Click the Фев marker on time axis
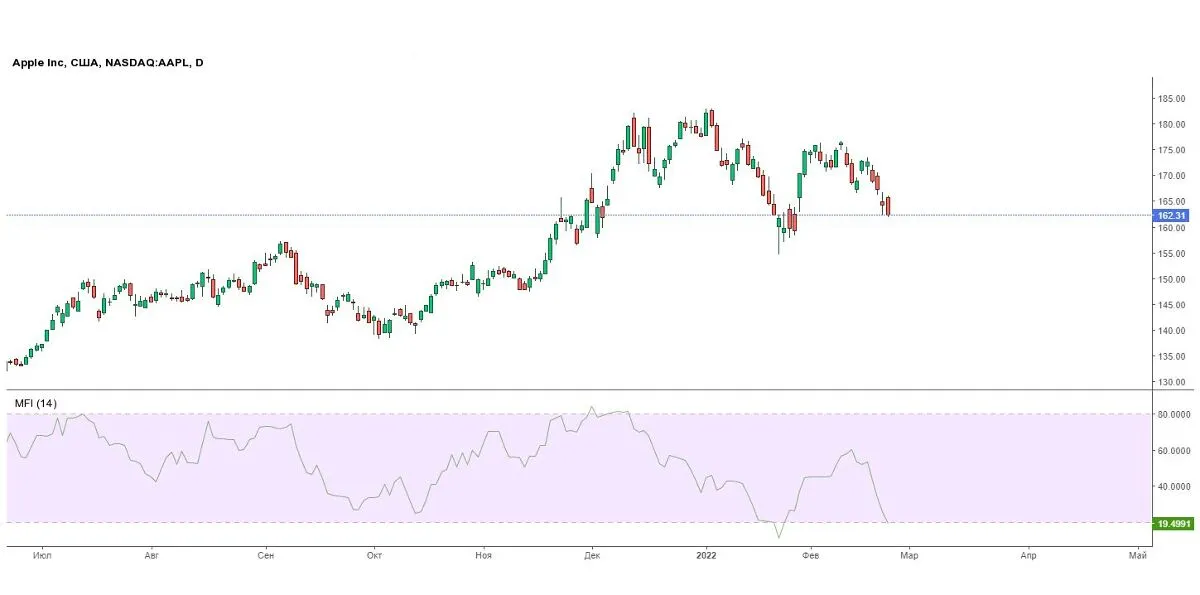 point(811,554)
